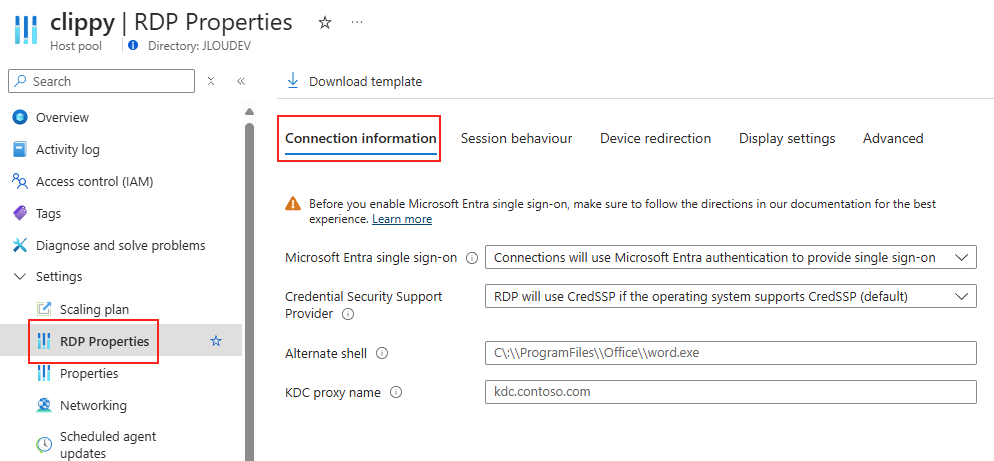Image resolution: width=994 pixels, height=461 pixels.
Task: Favorite the clippy host pool with the star icon
Action: pyautogui.click(x=325, y=23)
